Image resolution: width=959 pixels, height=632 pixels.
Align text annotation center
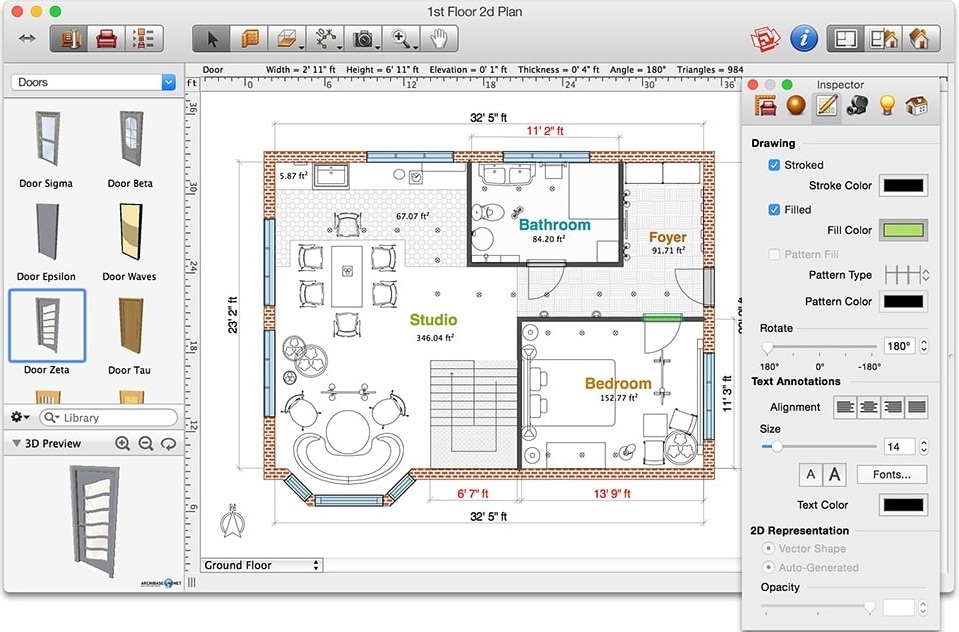tap(868, 407)
